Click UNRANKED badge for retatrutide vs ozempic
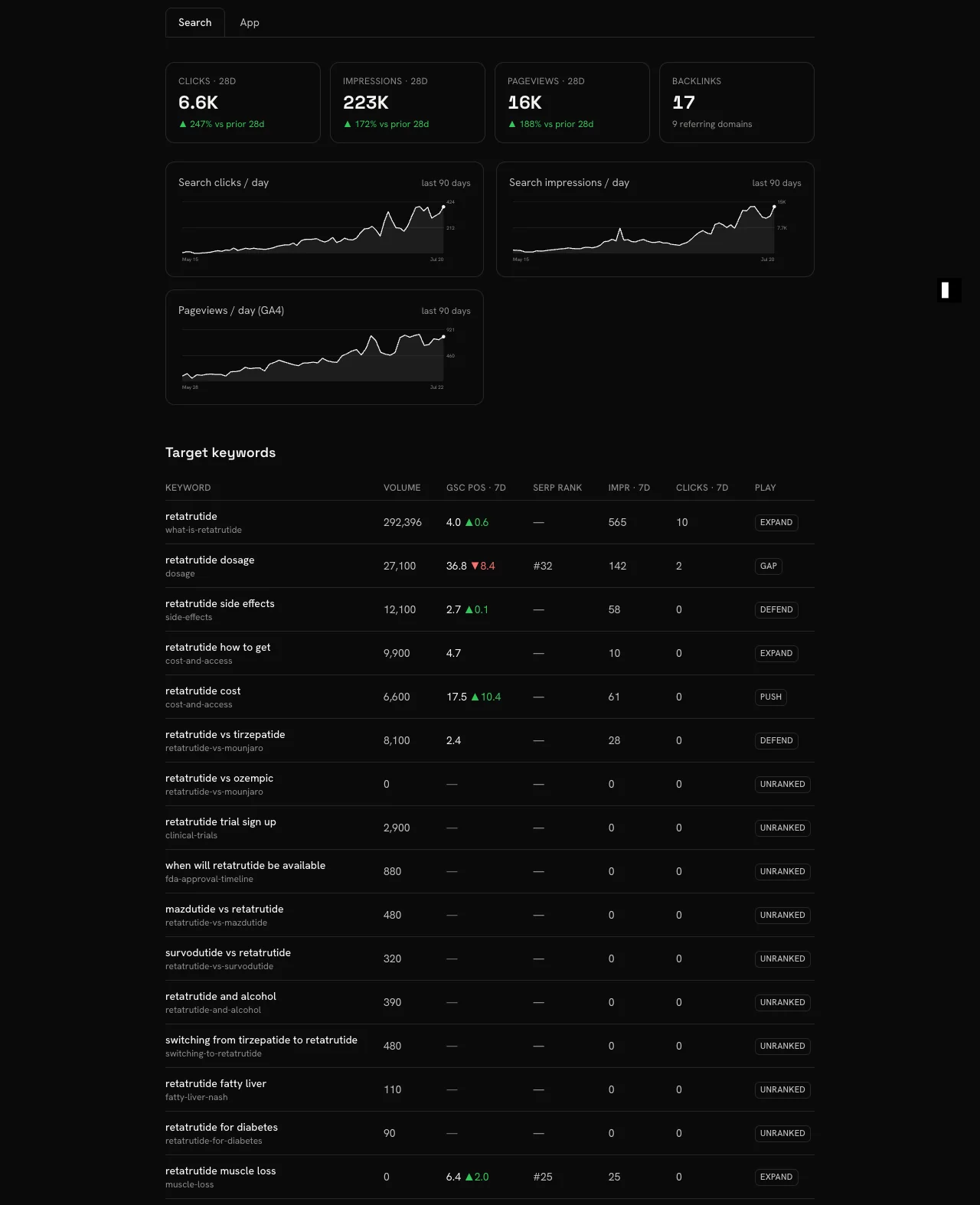Screen dimensions: 980x1205 [x=782, y=785]
